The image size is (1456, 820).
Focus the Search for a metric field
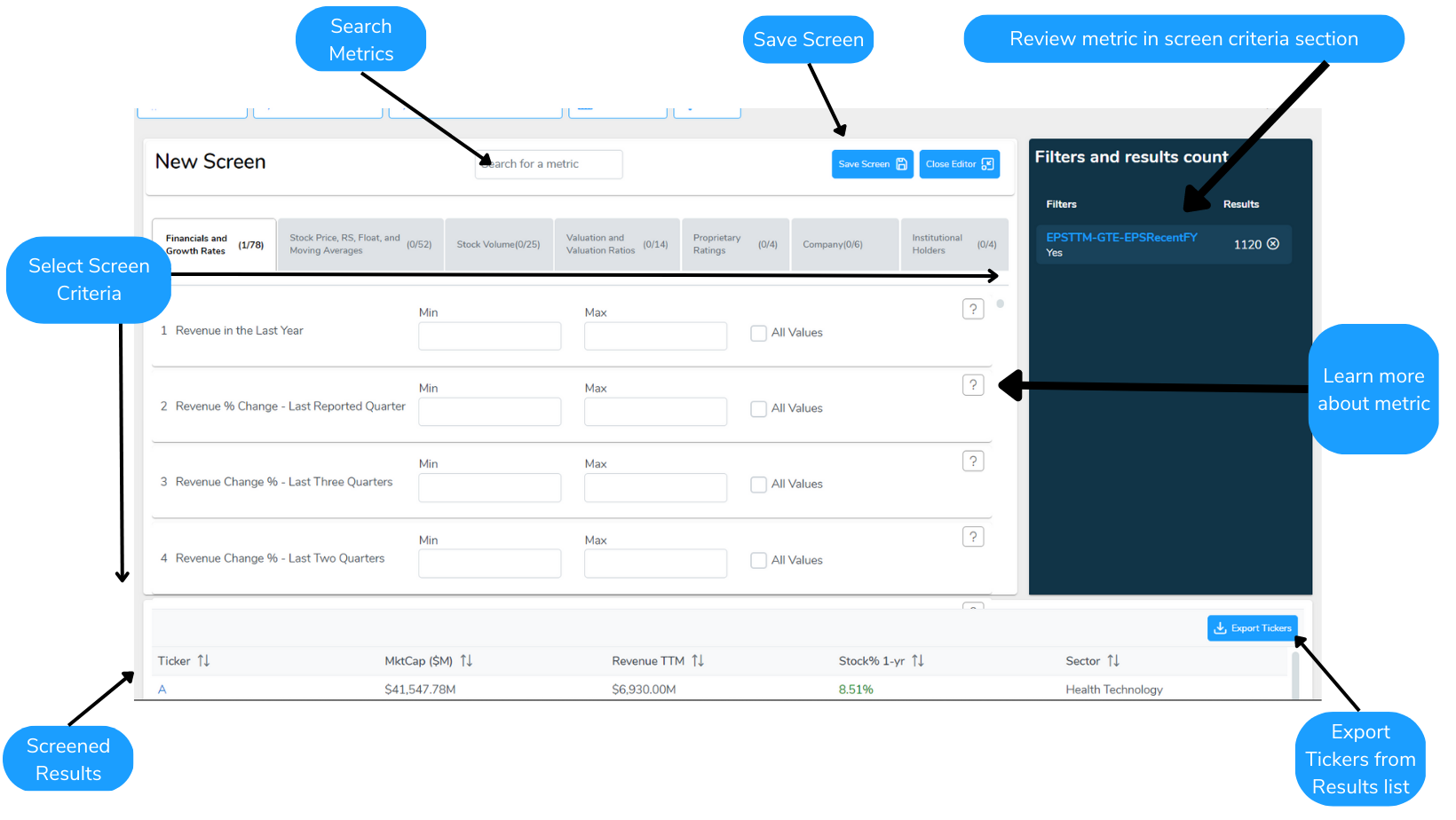click(x=549, y=164)
